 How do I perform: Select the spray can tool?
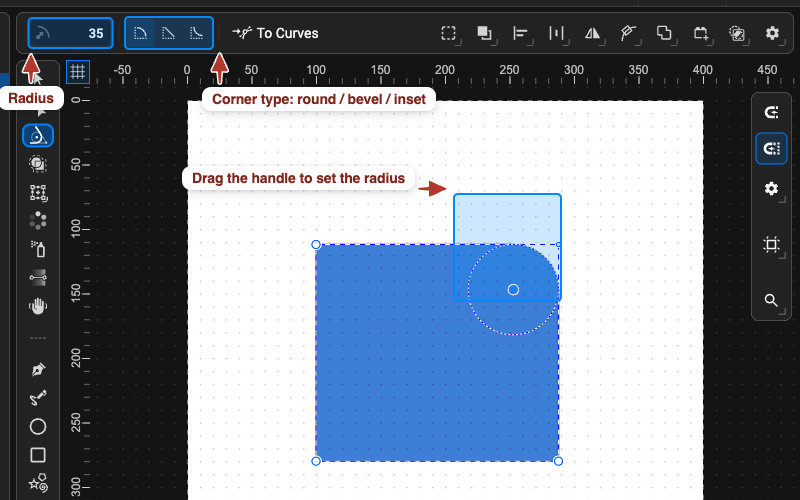click(x=38, y=249)
